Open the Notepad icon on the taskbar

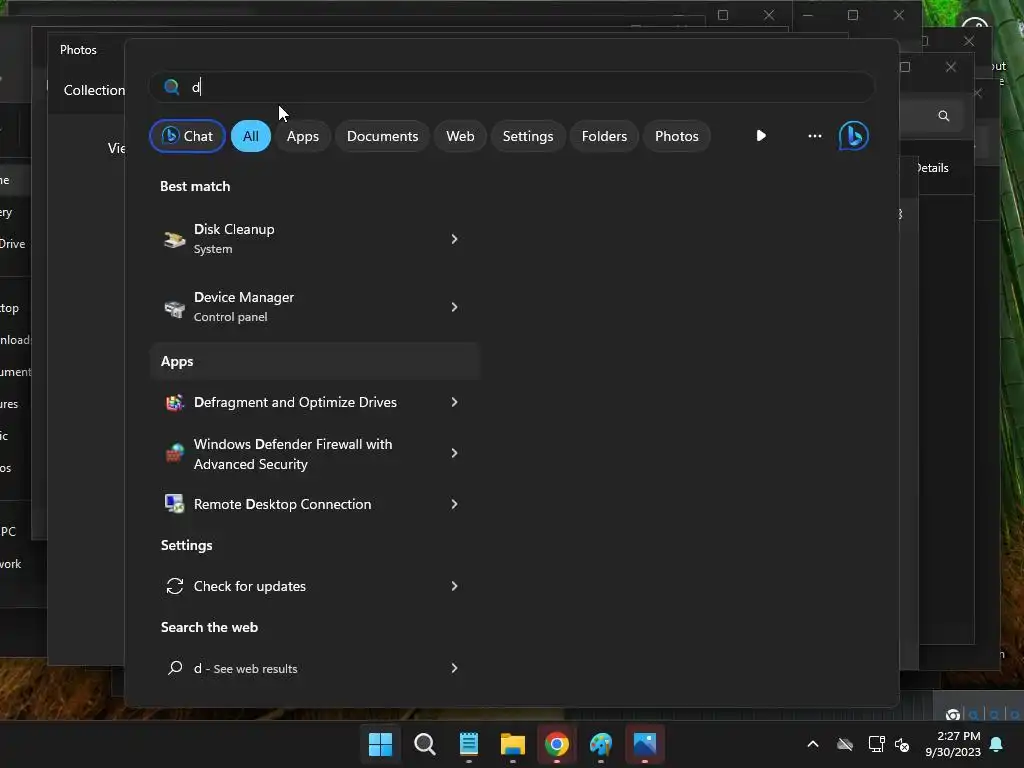469,743
